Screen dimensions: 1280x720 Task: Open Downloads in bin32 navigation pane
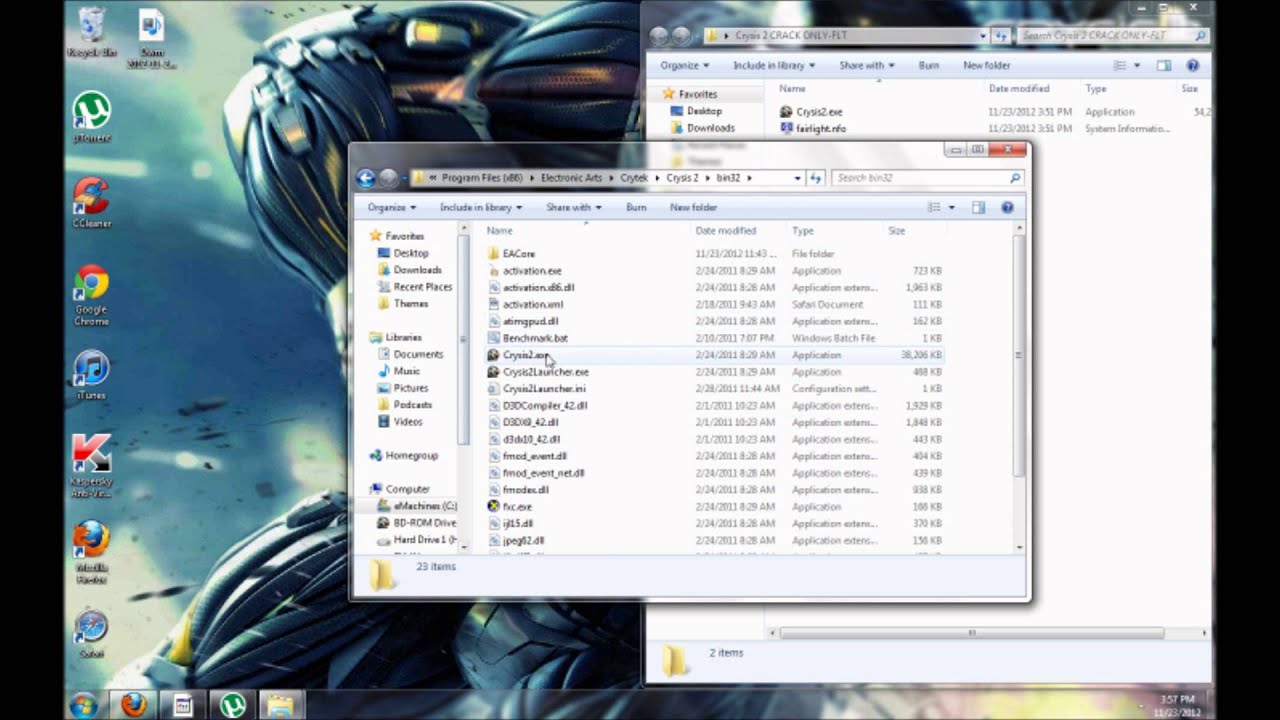pos(417,270)
